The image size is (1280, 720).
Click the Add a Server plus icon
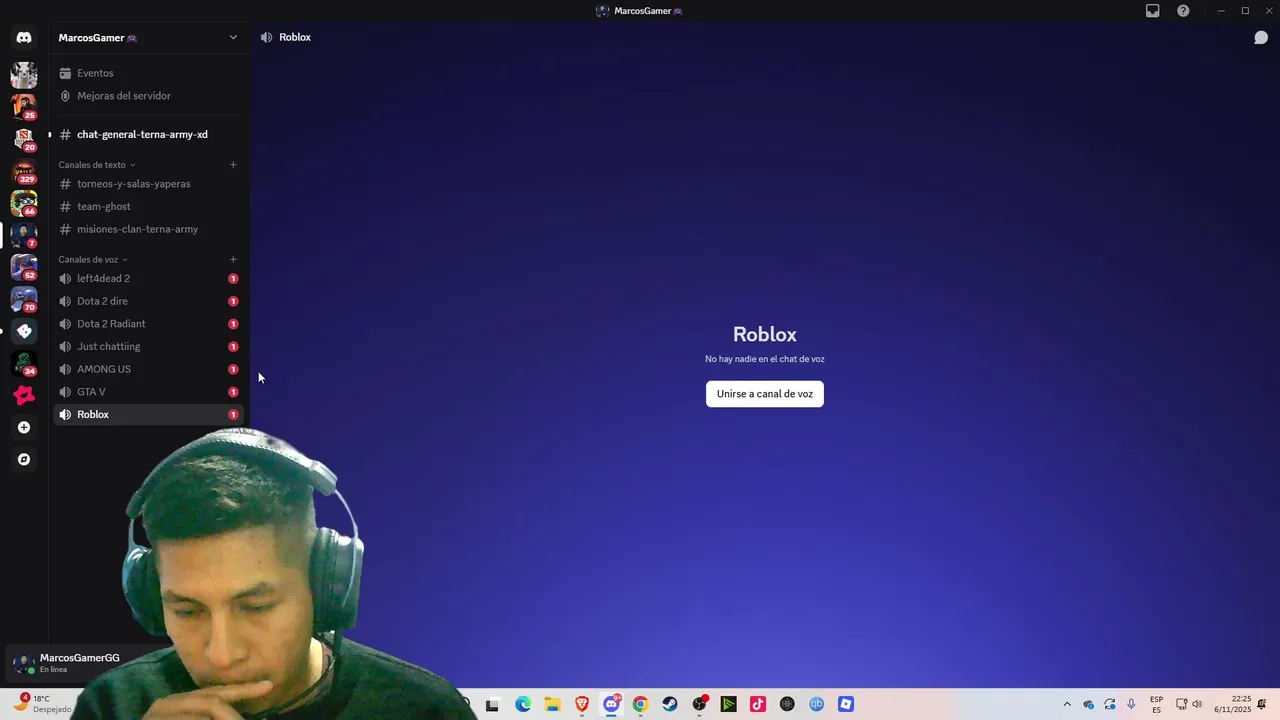(x=24, y=427)
